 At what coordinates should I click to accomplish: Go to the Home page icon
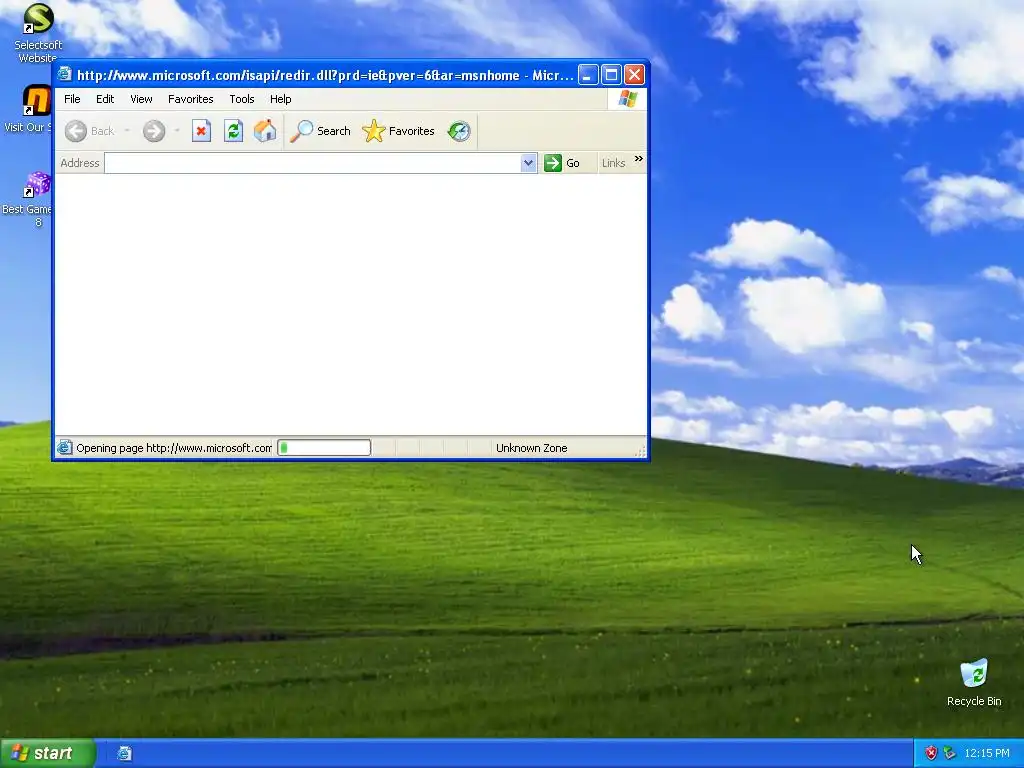(x=265, y=131)
